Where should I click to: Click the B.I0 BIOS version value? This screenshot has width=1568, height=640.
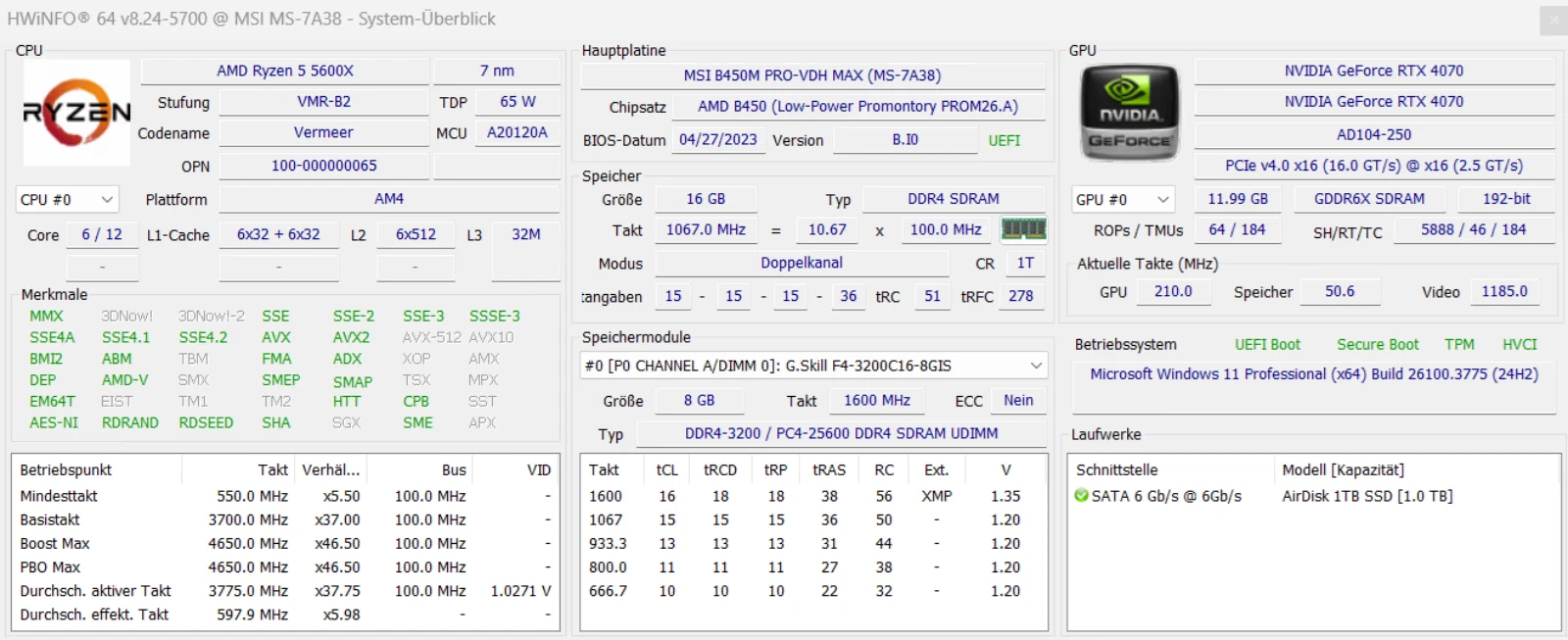pyautogui.click(x=906, y=140)
